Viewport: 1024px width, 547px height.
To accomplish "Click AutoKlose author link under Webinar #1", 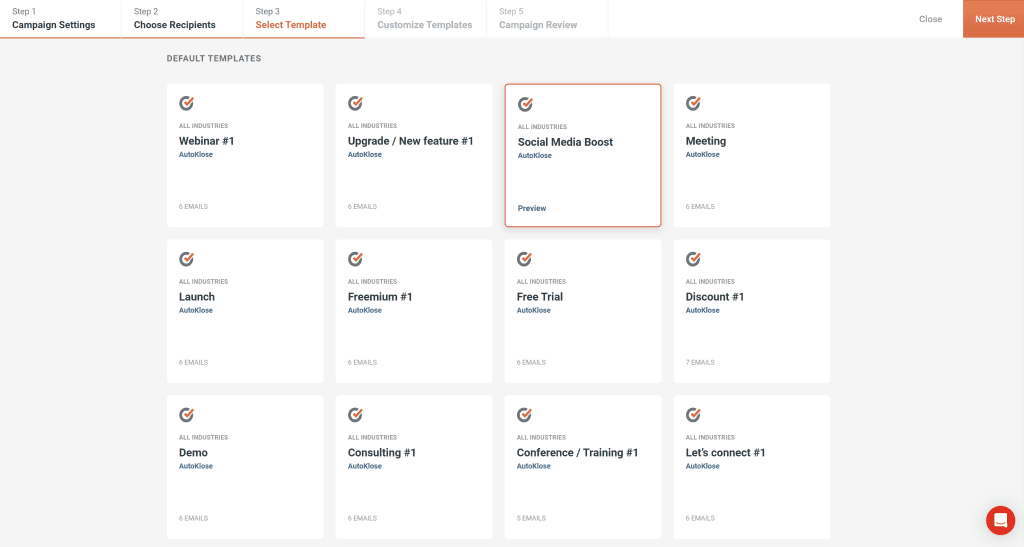I will [196, 155].
